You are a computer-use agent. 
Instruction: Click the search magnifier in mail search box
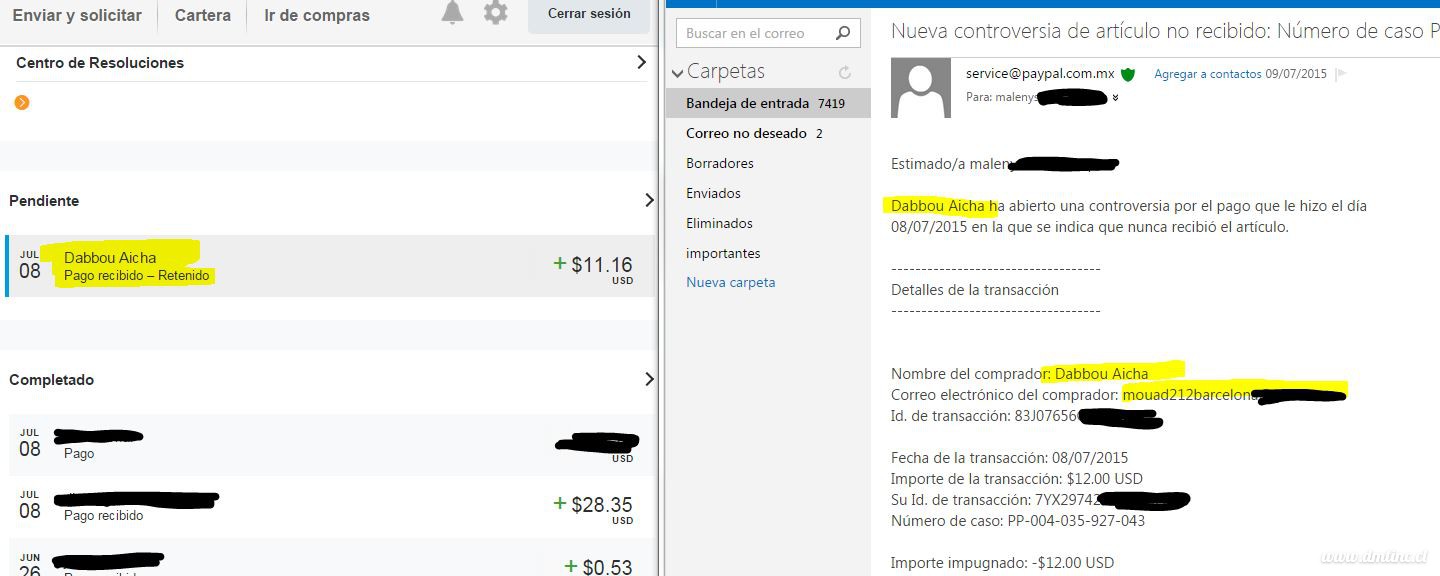tap(843, 33)
